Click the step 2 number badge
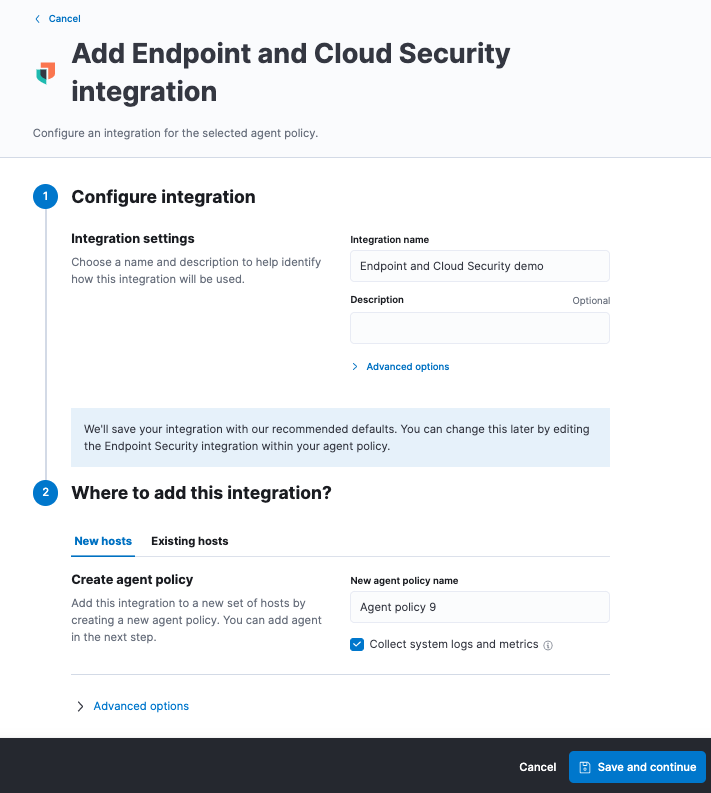The height and width of the screenshot is (793, 711). point(45,493)
